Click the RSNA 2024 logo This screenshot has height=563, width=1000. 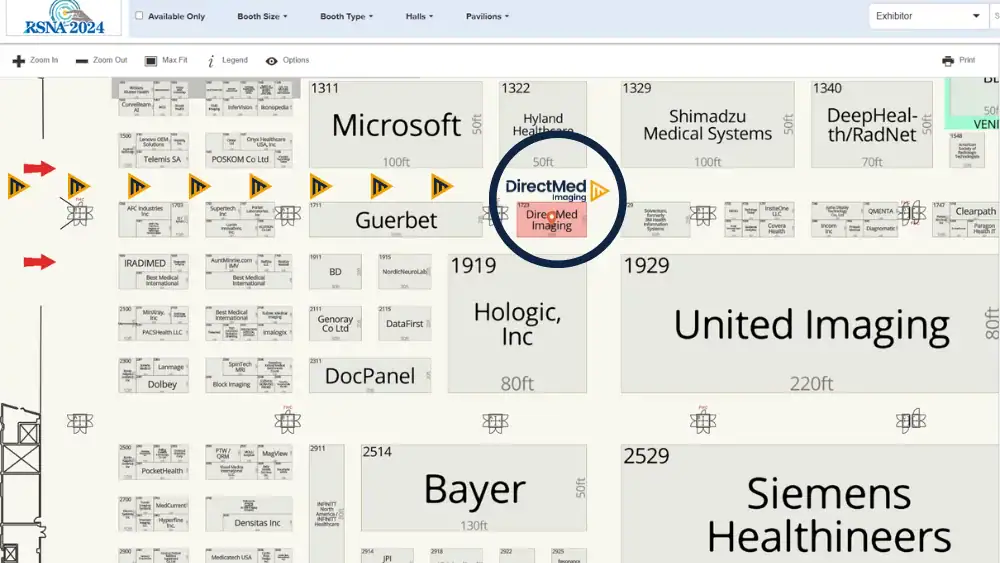click(x=64, y=17)
